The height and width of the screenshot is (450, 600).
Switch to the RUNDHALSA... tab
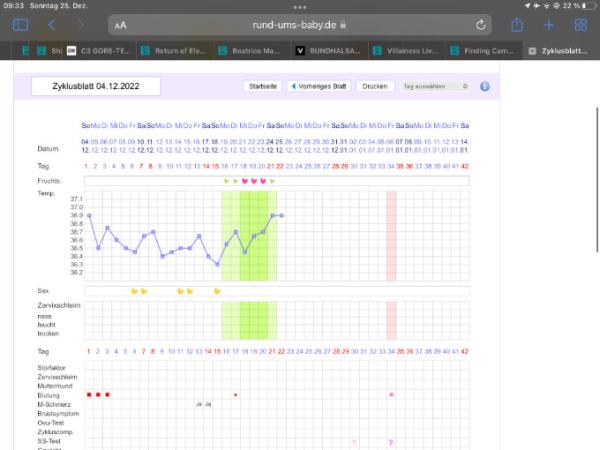[x=329, y=51]
